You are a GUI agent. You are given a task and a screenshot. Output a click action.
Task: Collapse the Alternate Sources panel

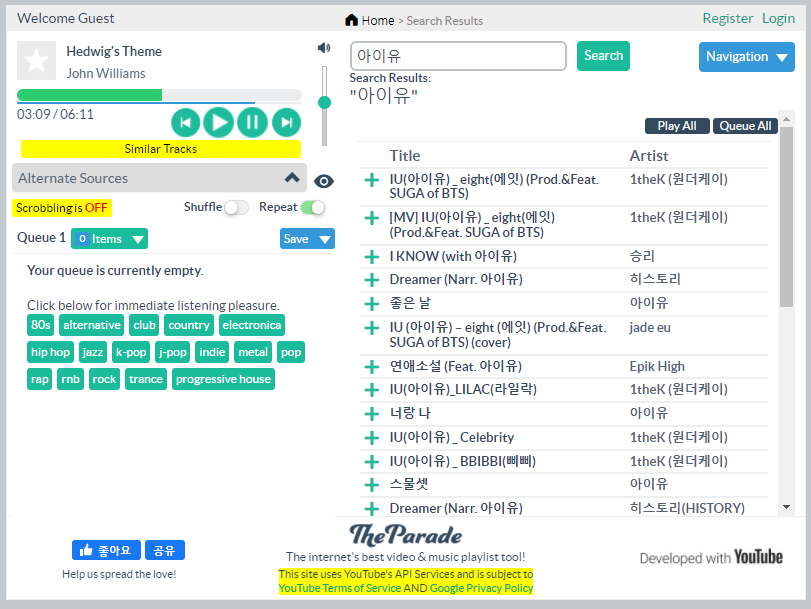tap(291, 178)
